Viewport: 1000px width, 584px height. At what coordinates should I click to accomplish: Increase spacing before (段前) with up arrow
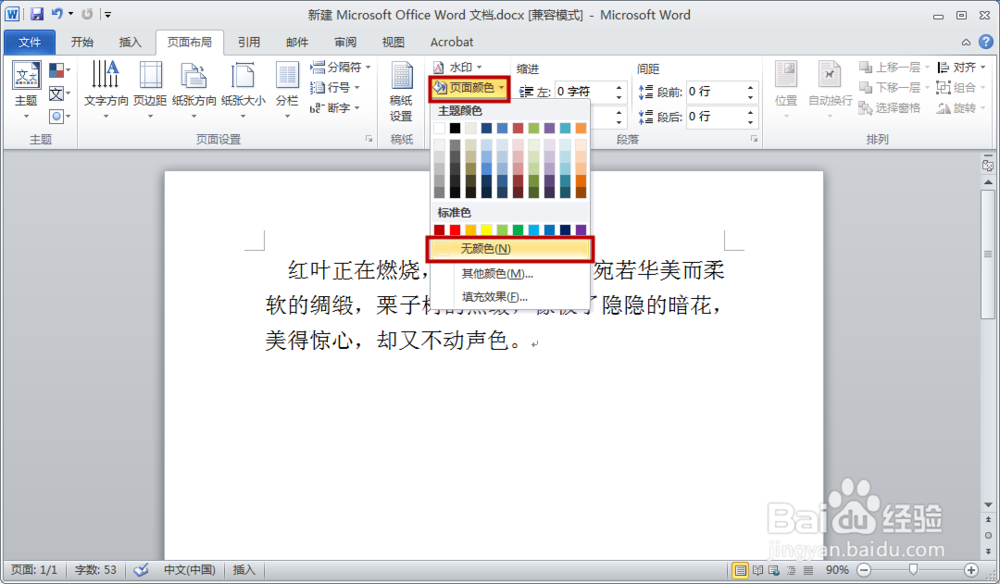[751, 87]
